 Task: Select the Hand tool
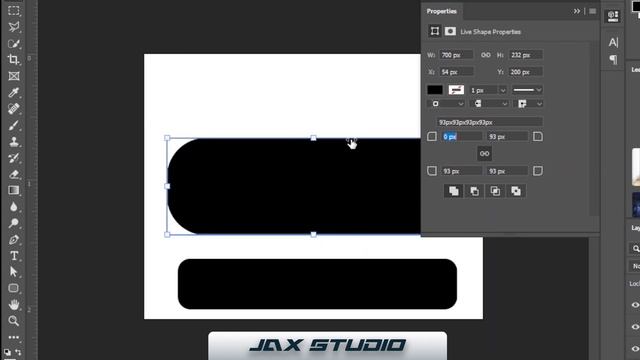pos(13,304)
